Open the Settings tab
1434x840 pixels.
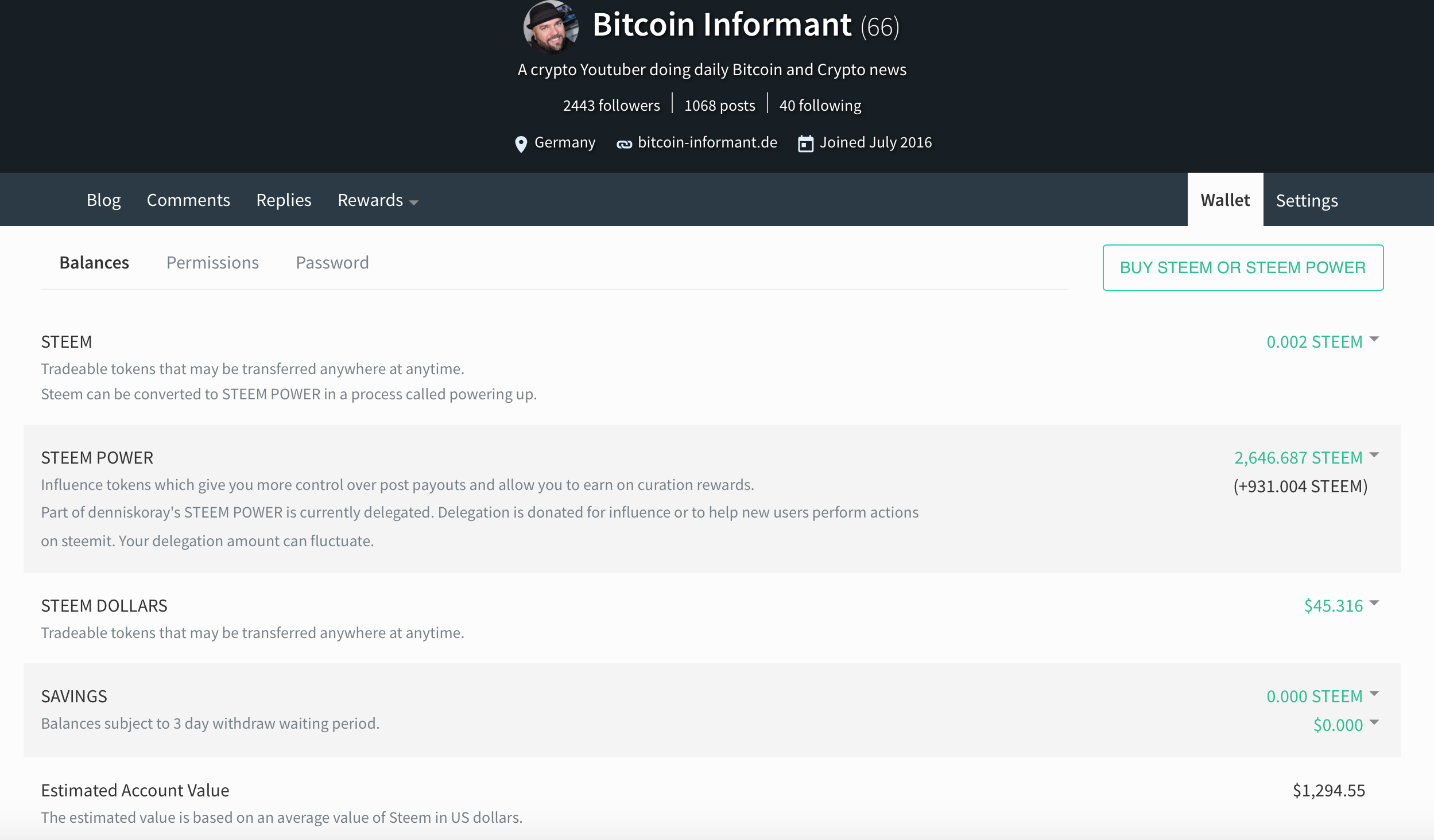click(1307, 200)
